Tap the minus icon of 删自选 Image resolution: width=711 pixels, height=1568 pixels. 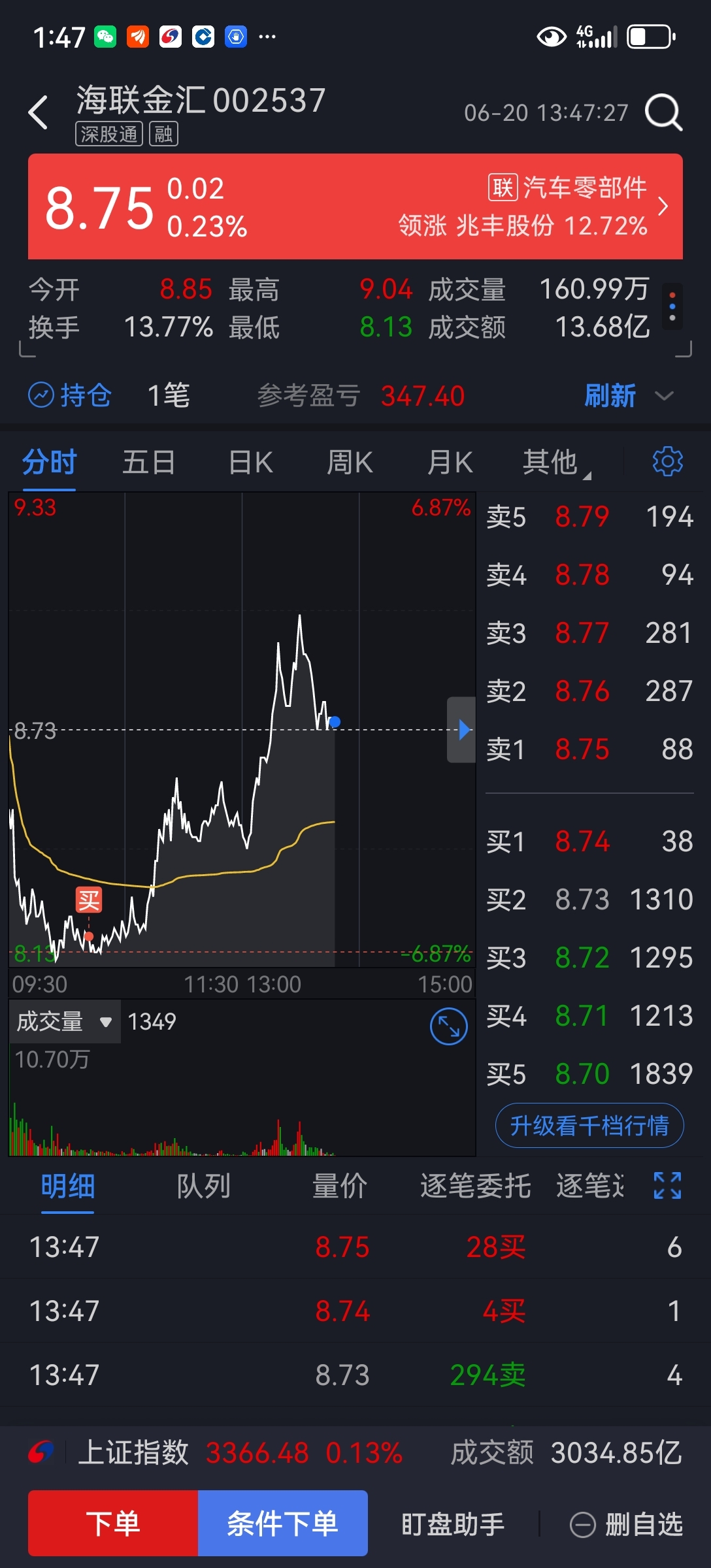point(582,1525)
